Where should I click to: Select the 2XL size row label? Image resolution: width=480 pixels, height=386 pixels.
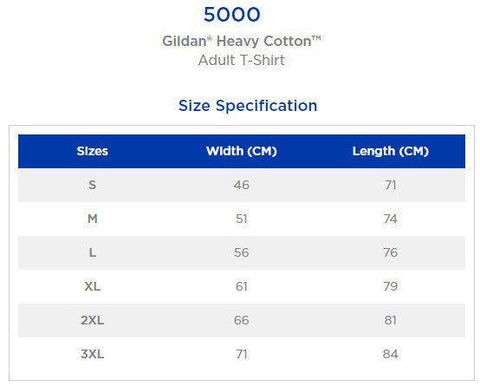pos(92,320)
